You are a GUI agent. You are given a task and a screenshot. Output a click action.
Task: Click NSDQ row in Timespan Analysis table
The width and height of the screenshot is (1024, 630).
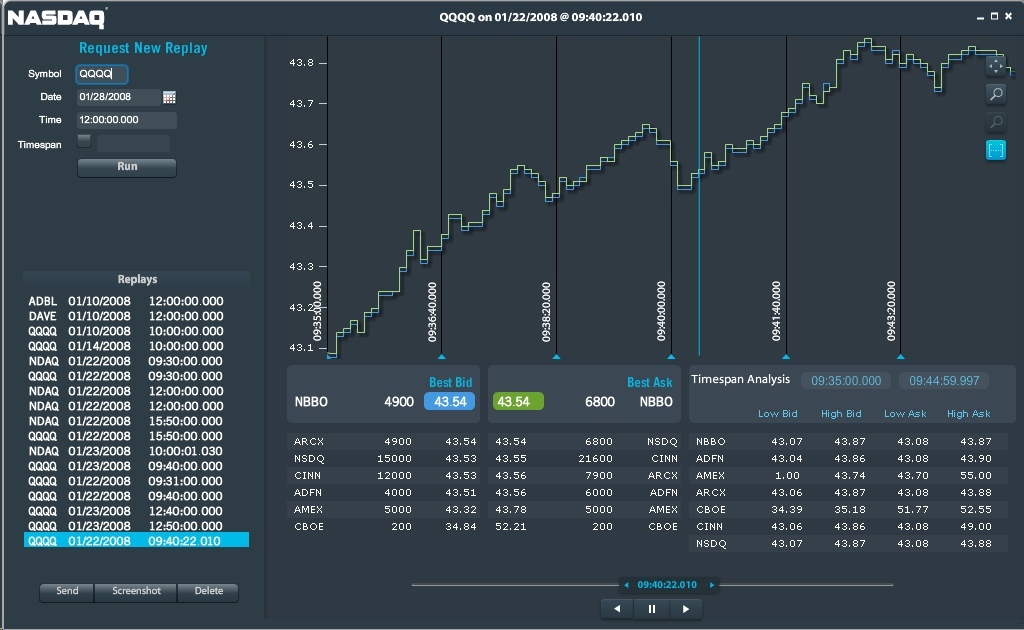point(849,544)
